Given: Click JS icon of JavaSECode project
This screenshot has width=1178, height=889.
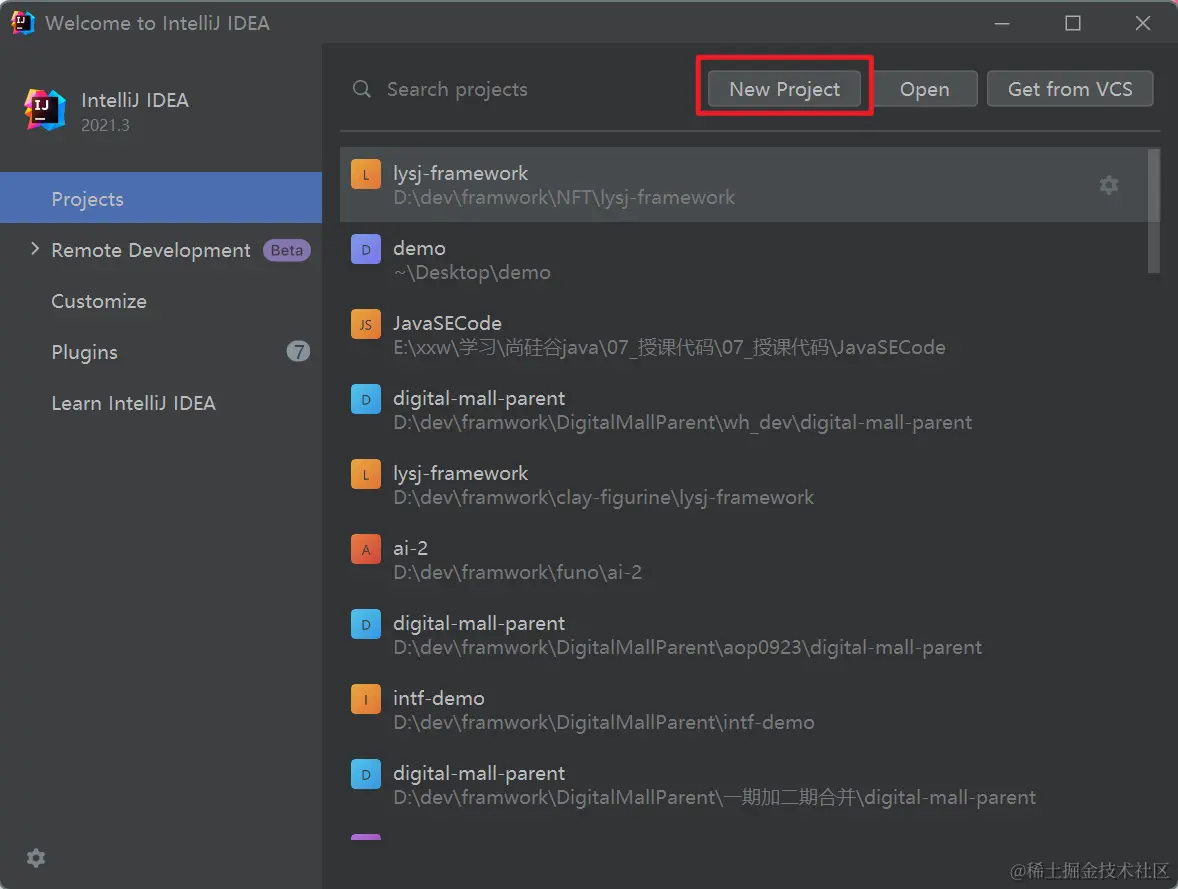Looking at the screenshot, I should tap(366, 325).
